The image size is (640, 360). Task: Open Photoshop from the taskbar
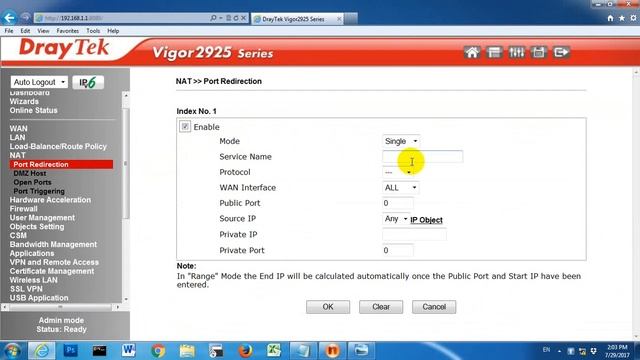[71, 351]
